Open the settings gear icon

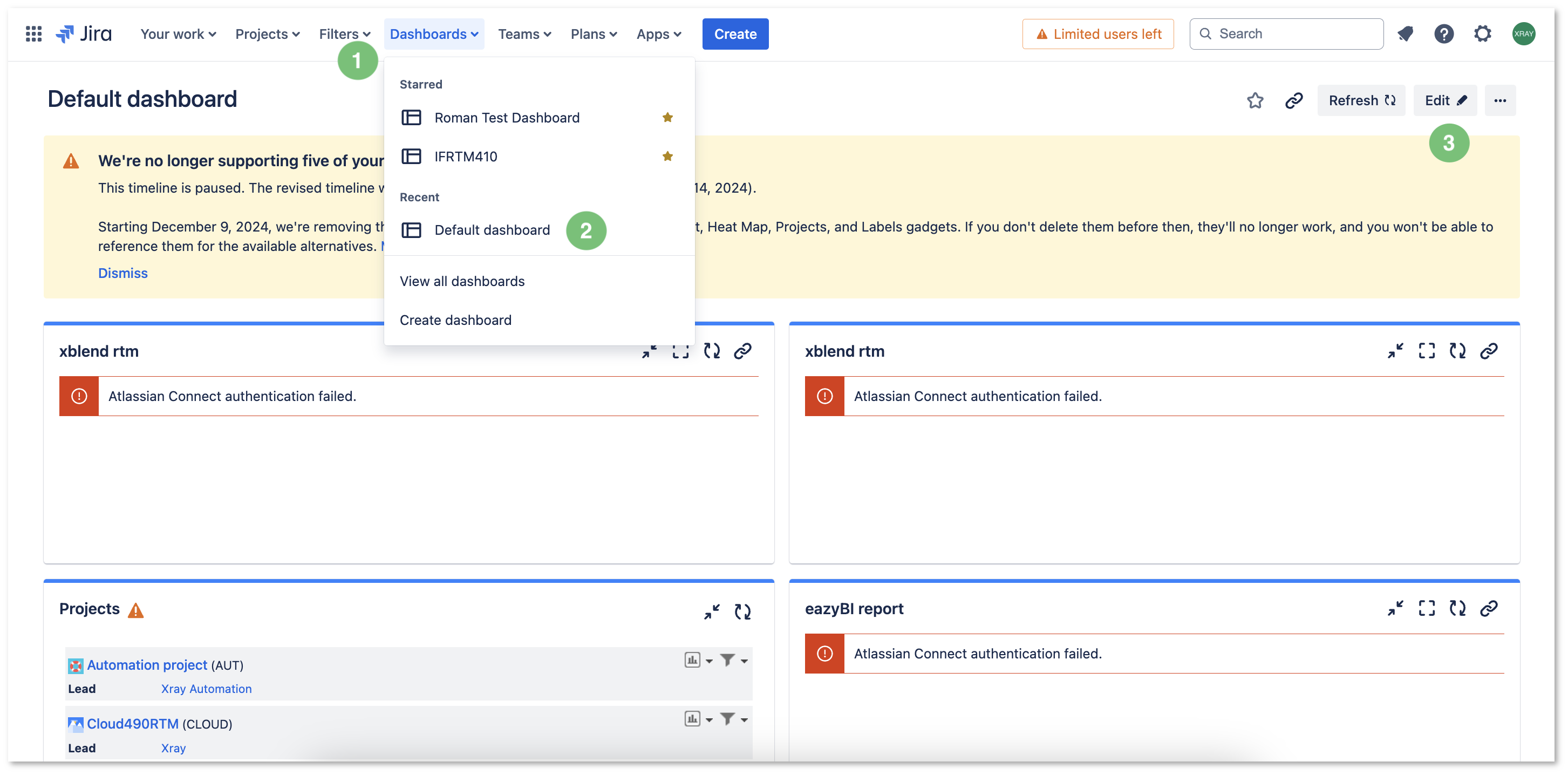pos(1483,34)
